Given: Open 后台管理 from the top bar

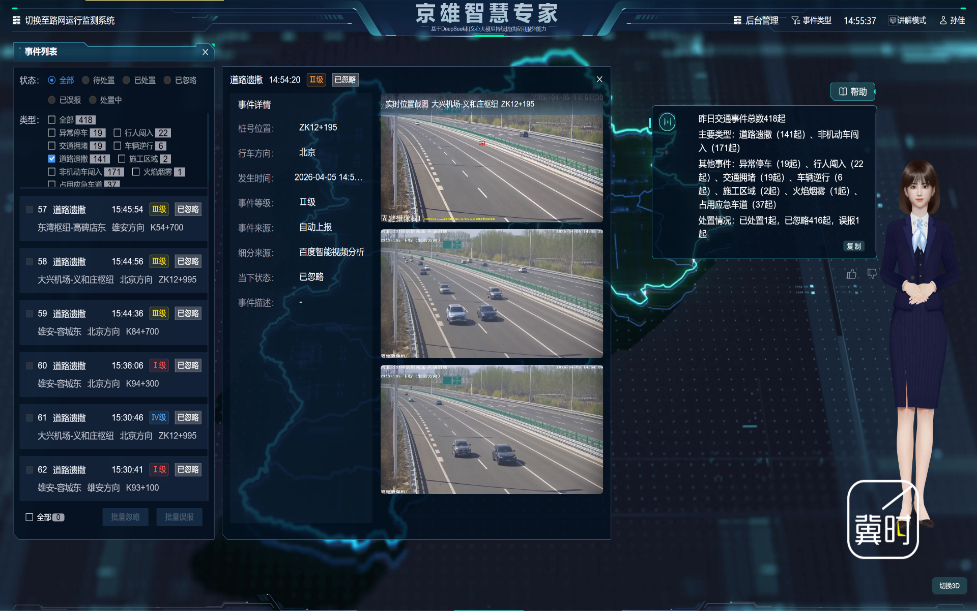Looking at the screenshot, I should 756,20.
